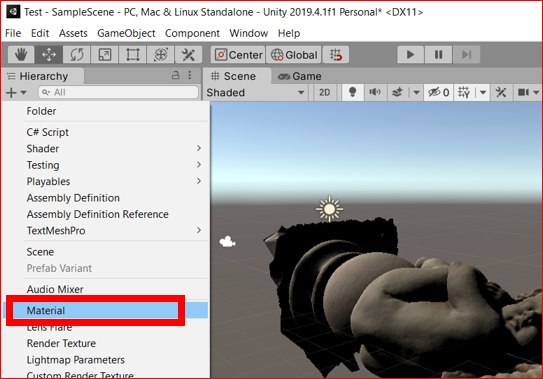
Task: Switch to the Game tab
Action: pos(300,76)
